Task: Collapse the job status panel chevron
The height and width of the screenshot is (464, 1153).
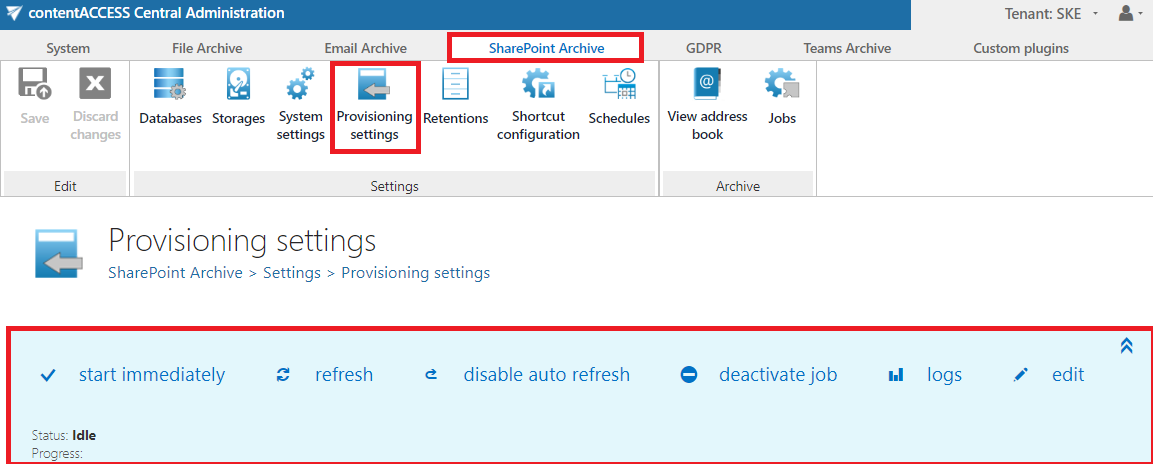Action: (1126, 345)
